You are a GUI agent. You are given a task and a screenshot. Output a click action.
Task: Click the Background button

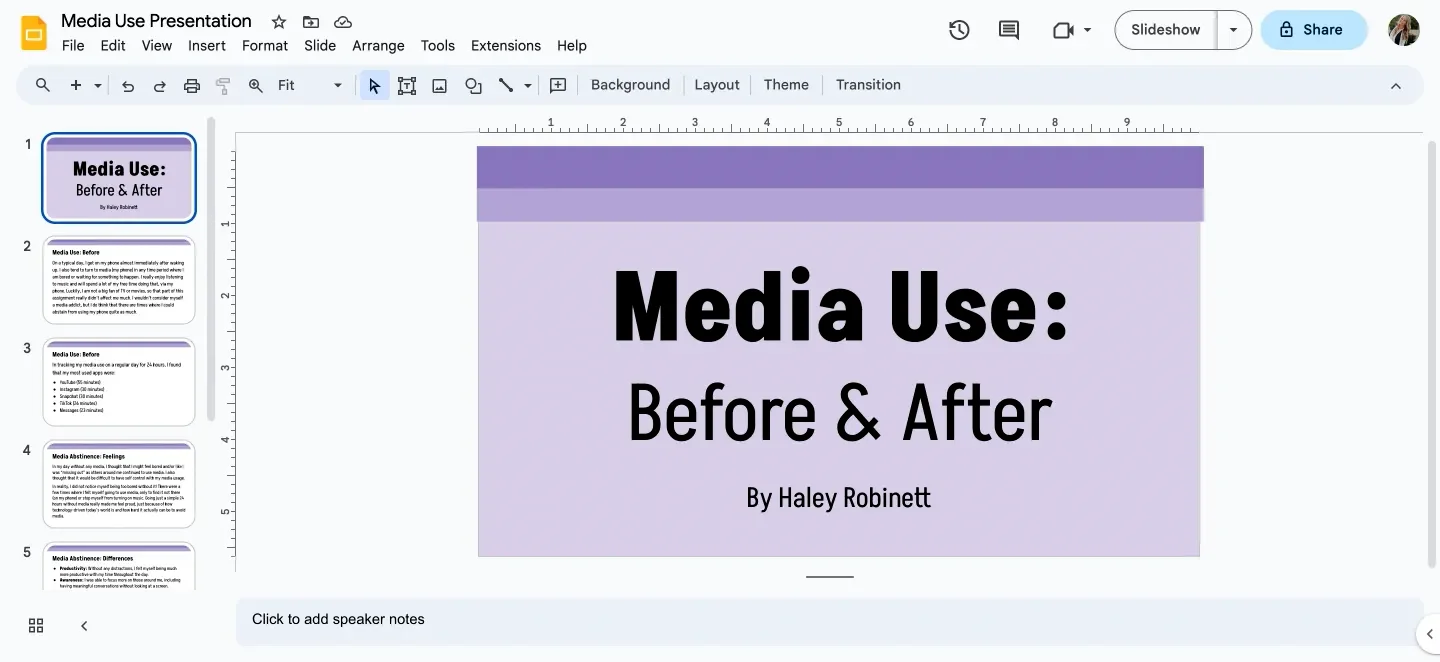630,85
